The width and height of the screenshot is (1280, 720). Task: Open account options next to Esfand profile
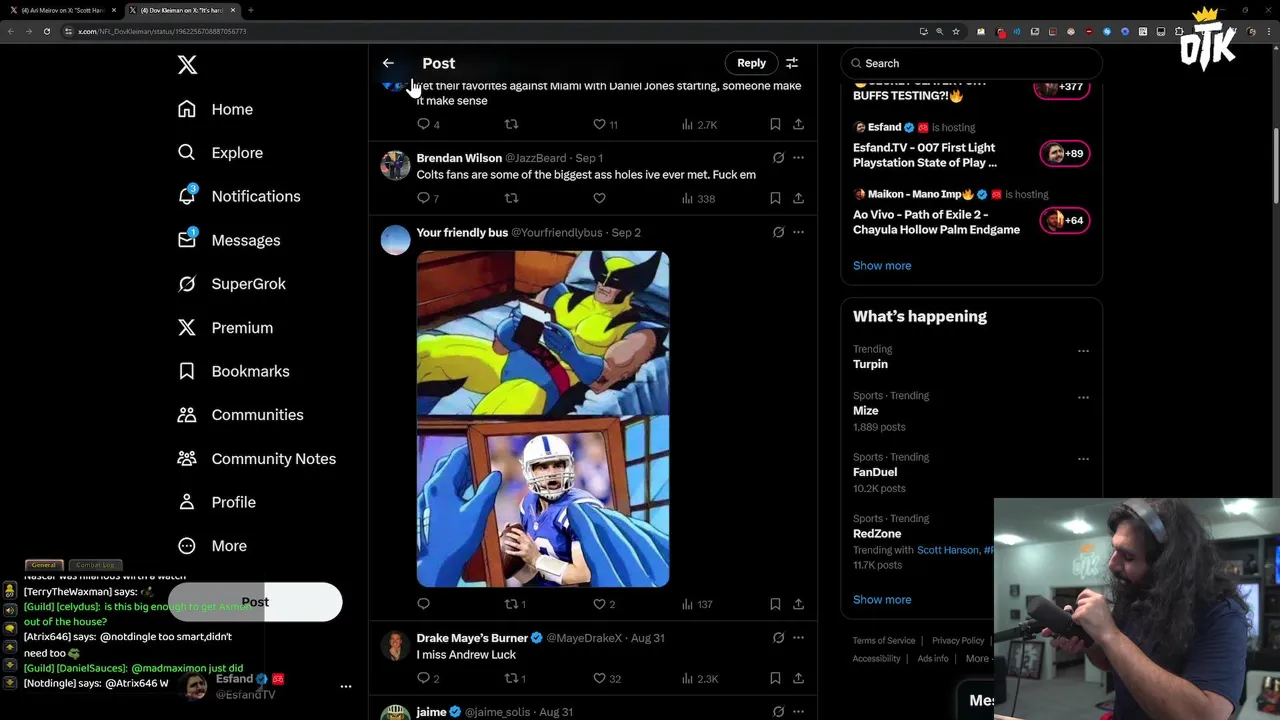click(x=346, y=686)
